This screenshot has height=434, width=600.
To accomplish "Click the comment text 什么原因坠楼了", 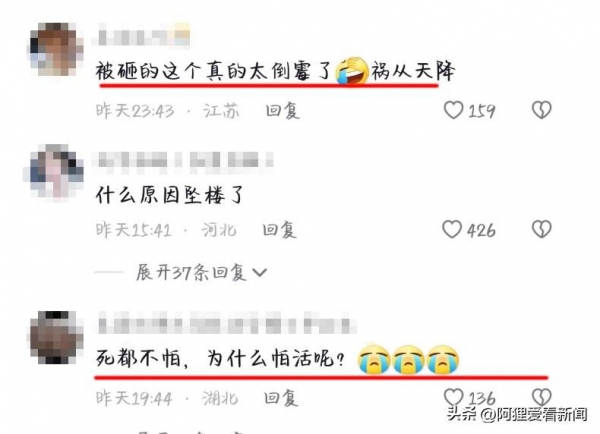I will [x=170, y=195].
